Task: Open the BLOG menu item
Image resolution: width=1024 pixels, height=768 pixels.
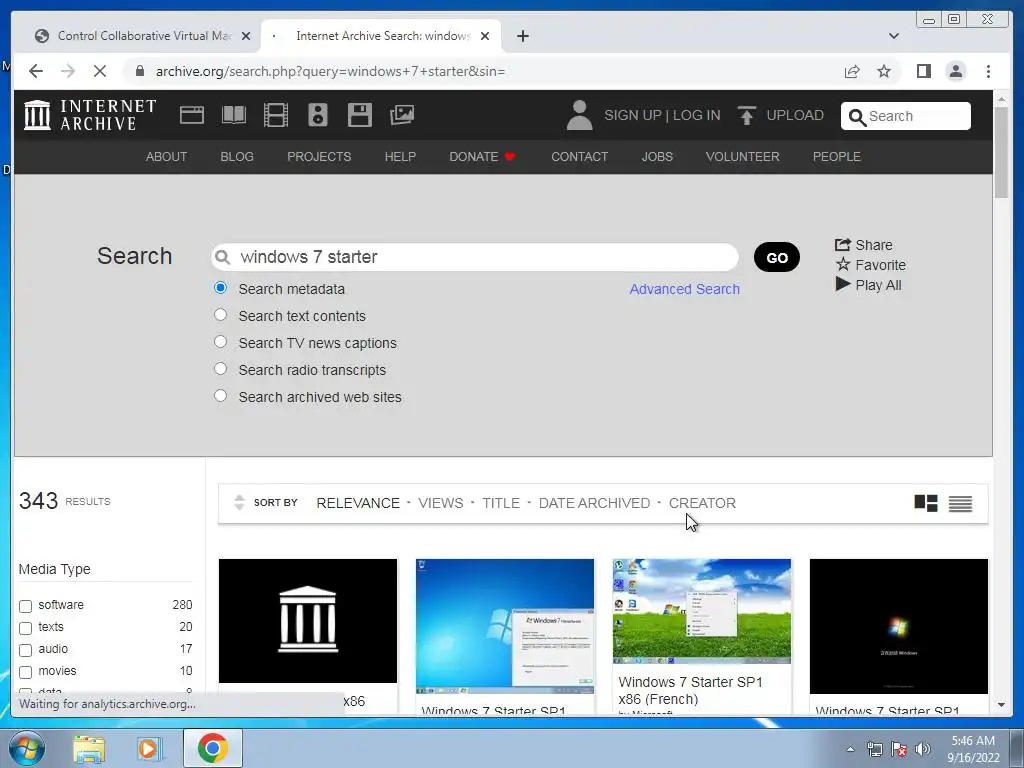Action: [237, 157]
